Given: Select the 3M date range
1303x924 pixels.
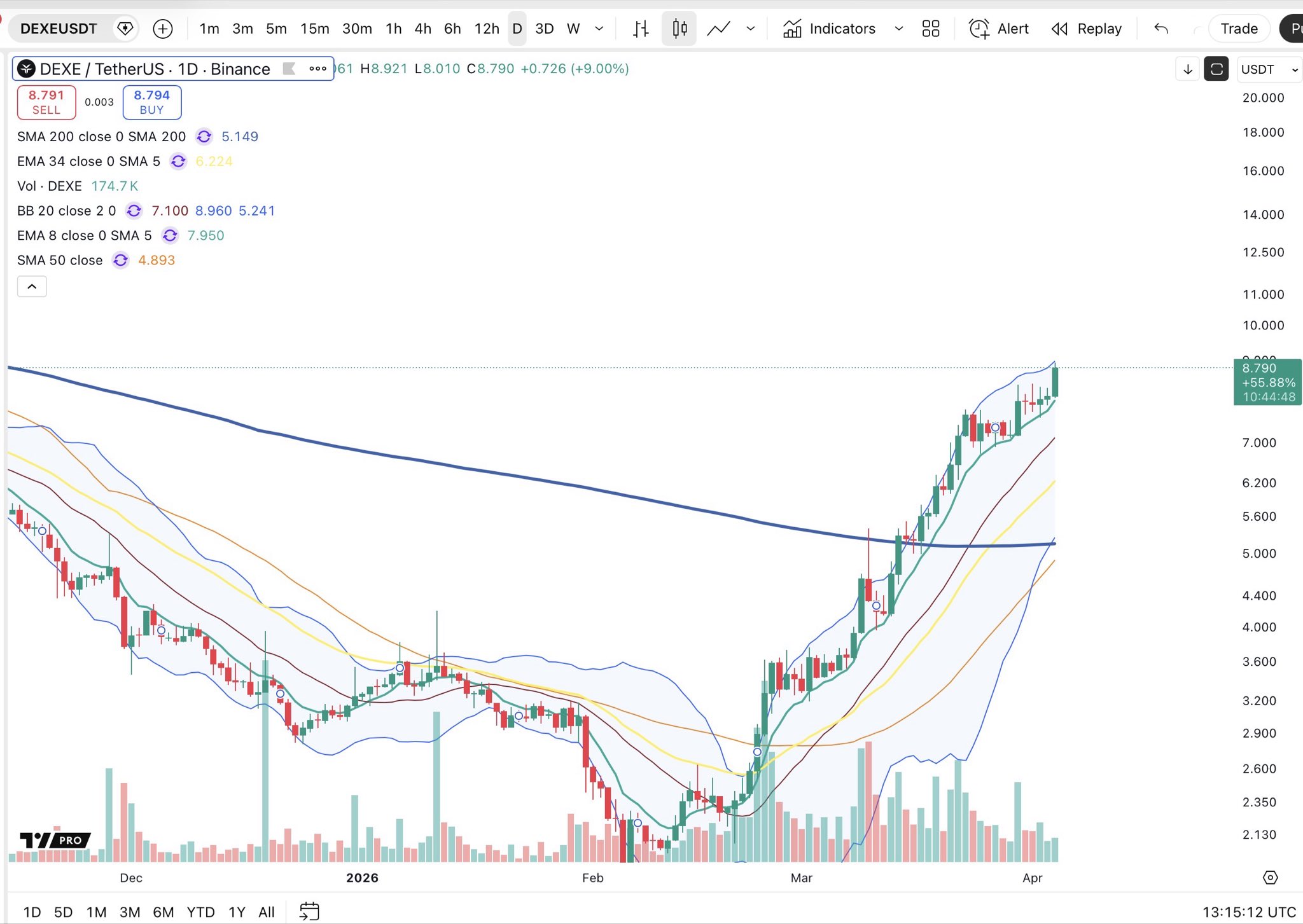Looking at the screenshot, I should coord(130,912).
